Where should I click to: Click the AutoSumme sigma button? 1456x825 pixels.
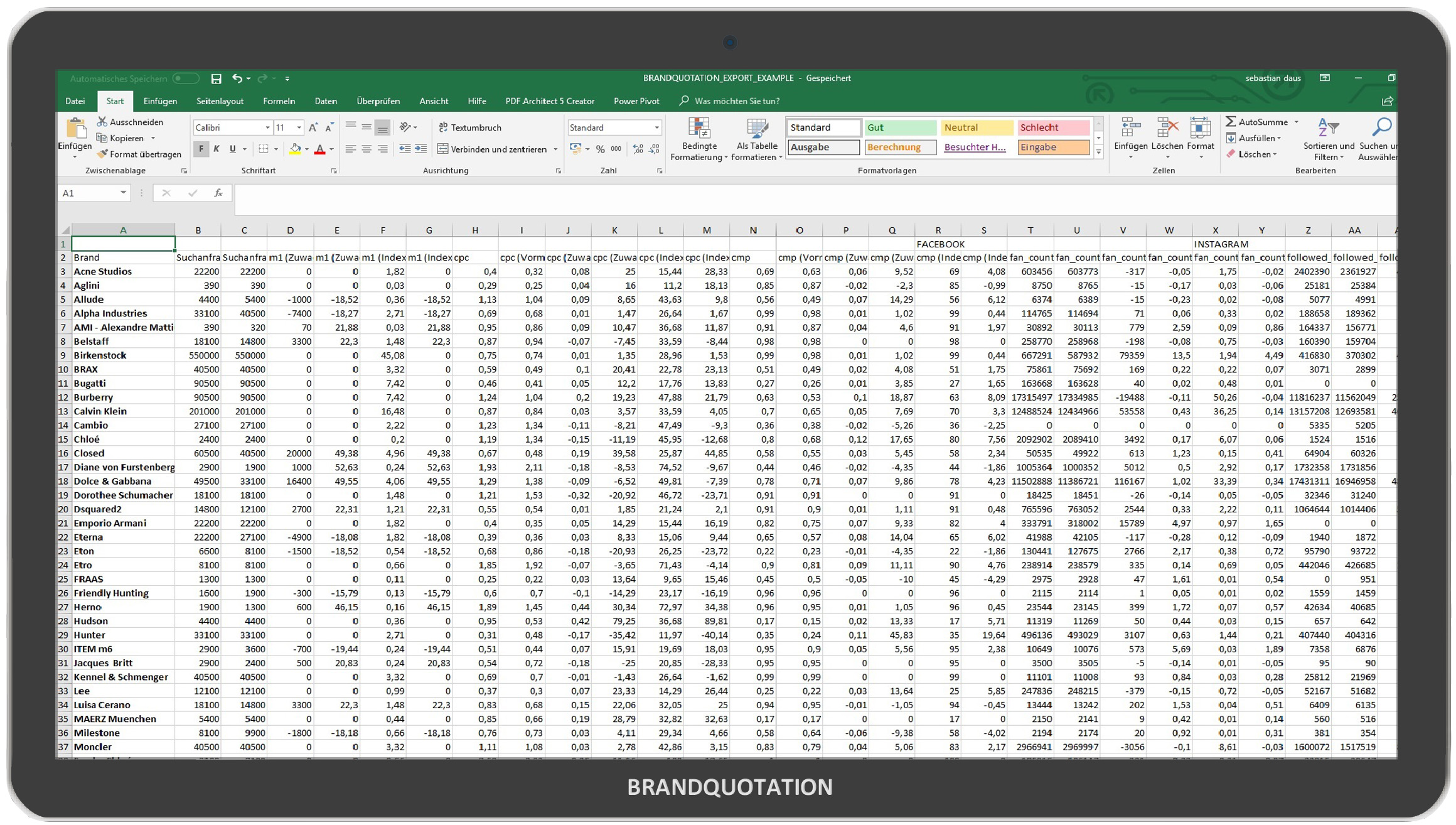1256,122
